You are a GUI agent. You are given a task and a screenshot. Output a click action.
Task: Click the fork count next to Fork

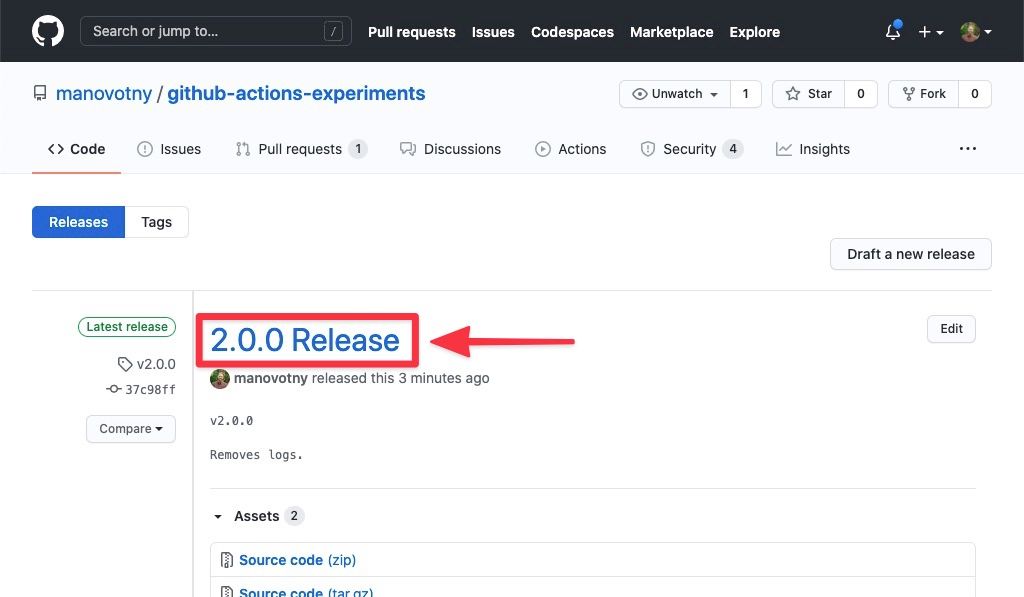click(975, 94)
